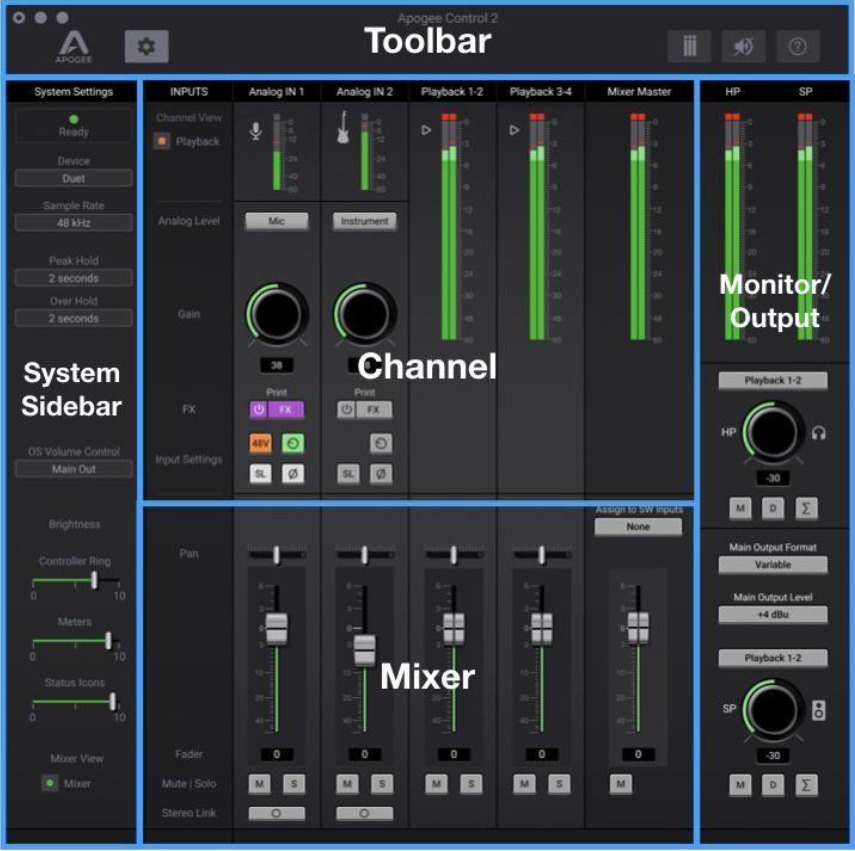This screenshot has height=851, width=855.
Task: Enable 48V phantom power on Analog IN 1
Action: [260, 443]
